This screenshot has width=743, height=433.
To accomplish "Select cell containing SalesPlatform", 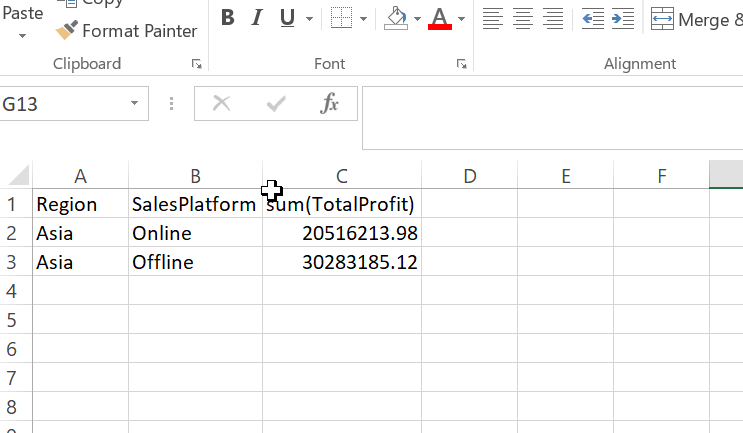I will point(195,204).
